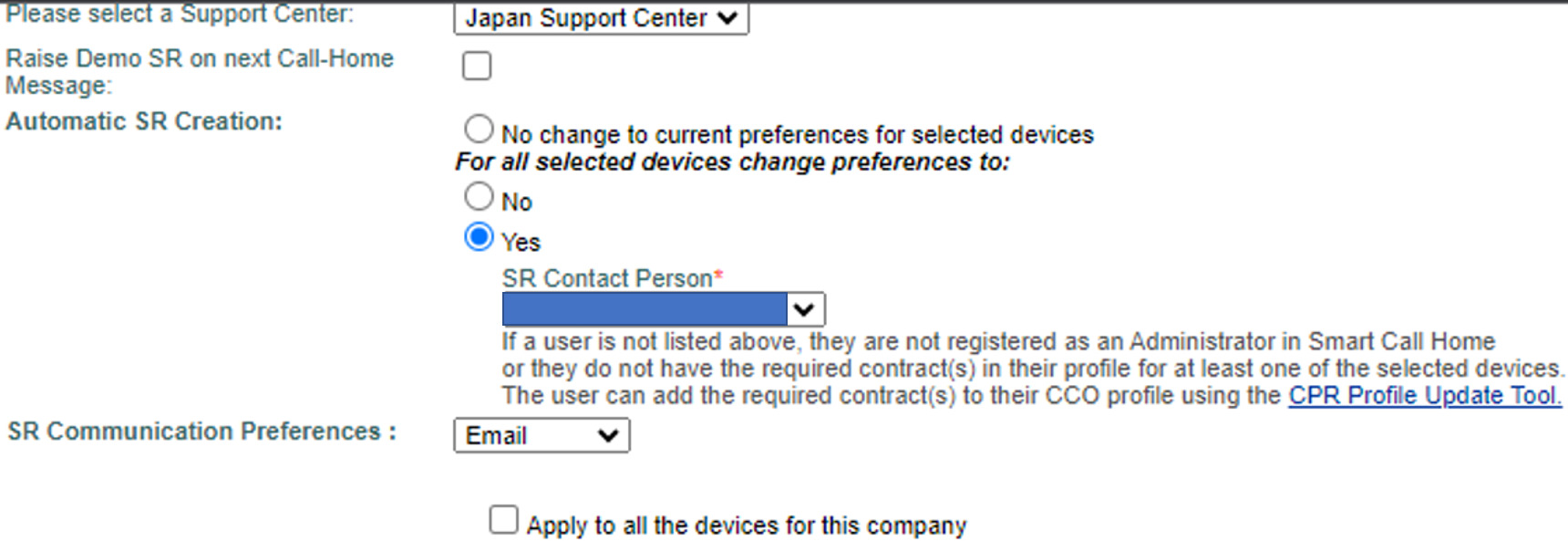Click "For all selected devices change preferences to" heading
The height and width of the screenshot is (541, 1568).
732,162
